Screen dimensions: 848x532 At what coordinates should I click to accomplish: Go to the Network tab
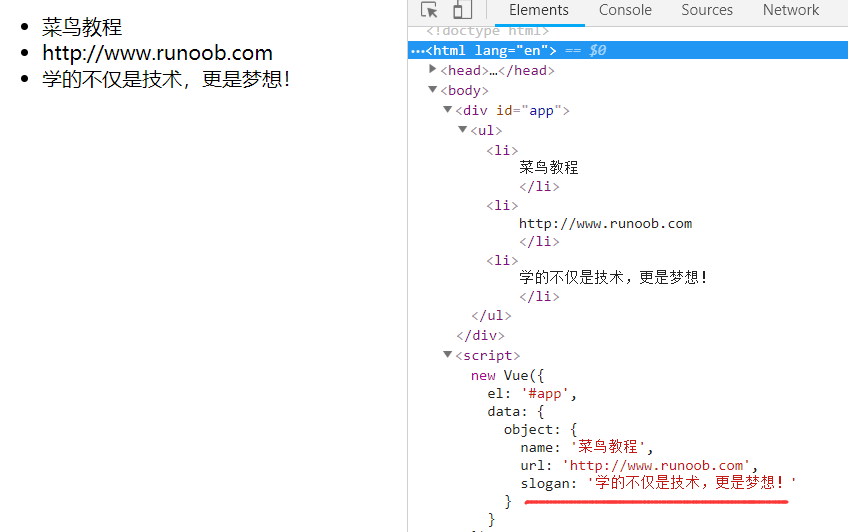pyautogui.click(x=790, y=11)
